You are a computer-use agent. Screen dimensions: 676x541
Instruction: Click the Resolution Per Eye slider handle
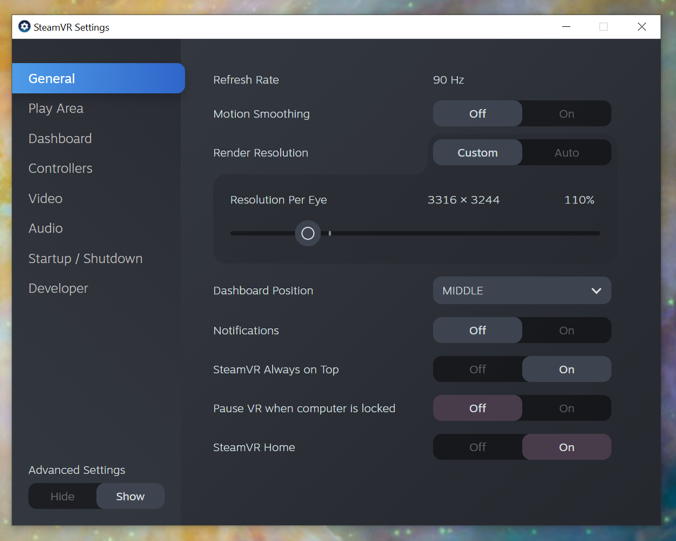[x=308, y=233]
